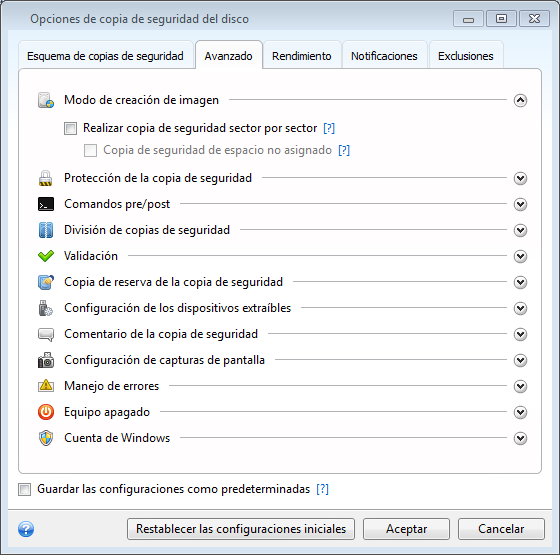Click the terminal icon for Comandos pre/post

[x=46, y=204]
